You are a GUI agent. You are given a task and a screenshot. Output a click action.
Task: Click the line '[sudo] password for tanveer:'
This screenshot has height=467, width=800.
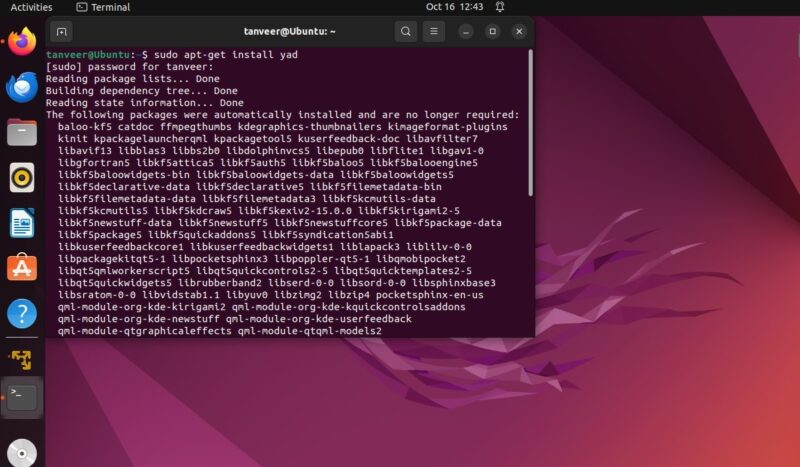click(x=130, y=67)
